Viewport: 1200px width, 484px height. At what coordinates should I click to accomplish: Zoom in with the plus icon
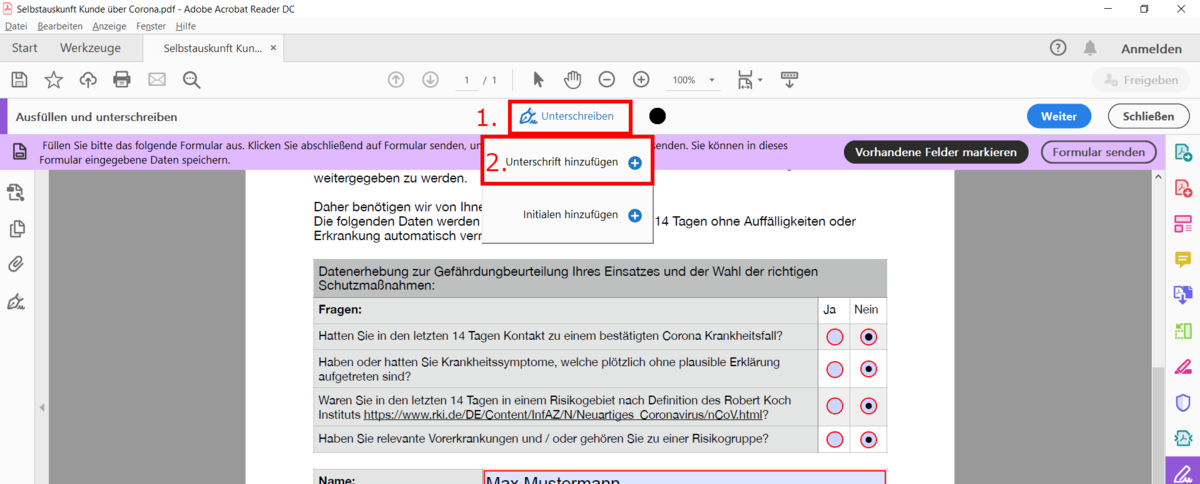coord(641,80)
